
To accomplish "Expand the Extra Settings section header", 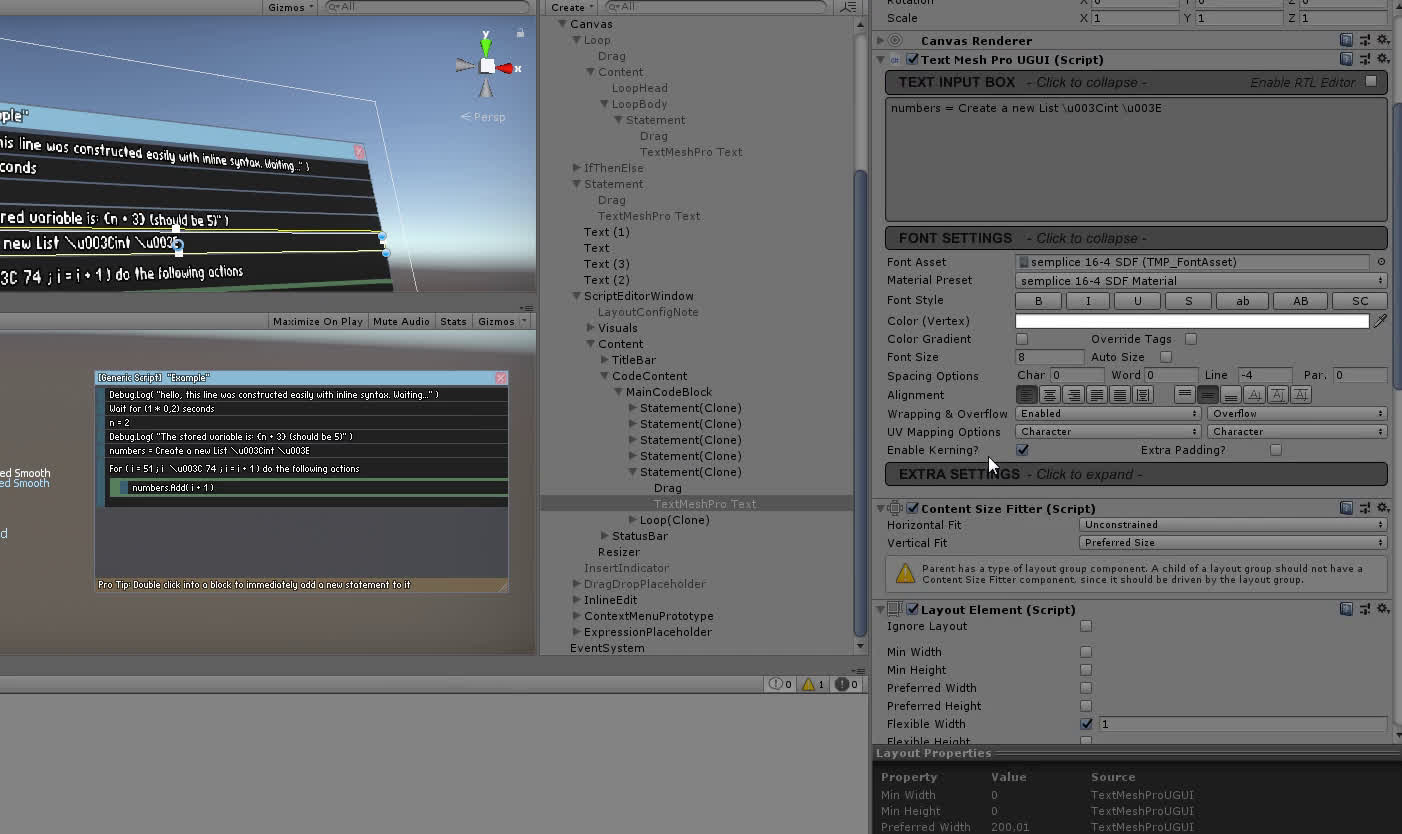I will pyautogui.click(x=1136, y=474).
